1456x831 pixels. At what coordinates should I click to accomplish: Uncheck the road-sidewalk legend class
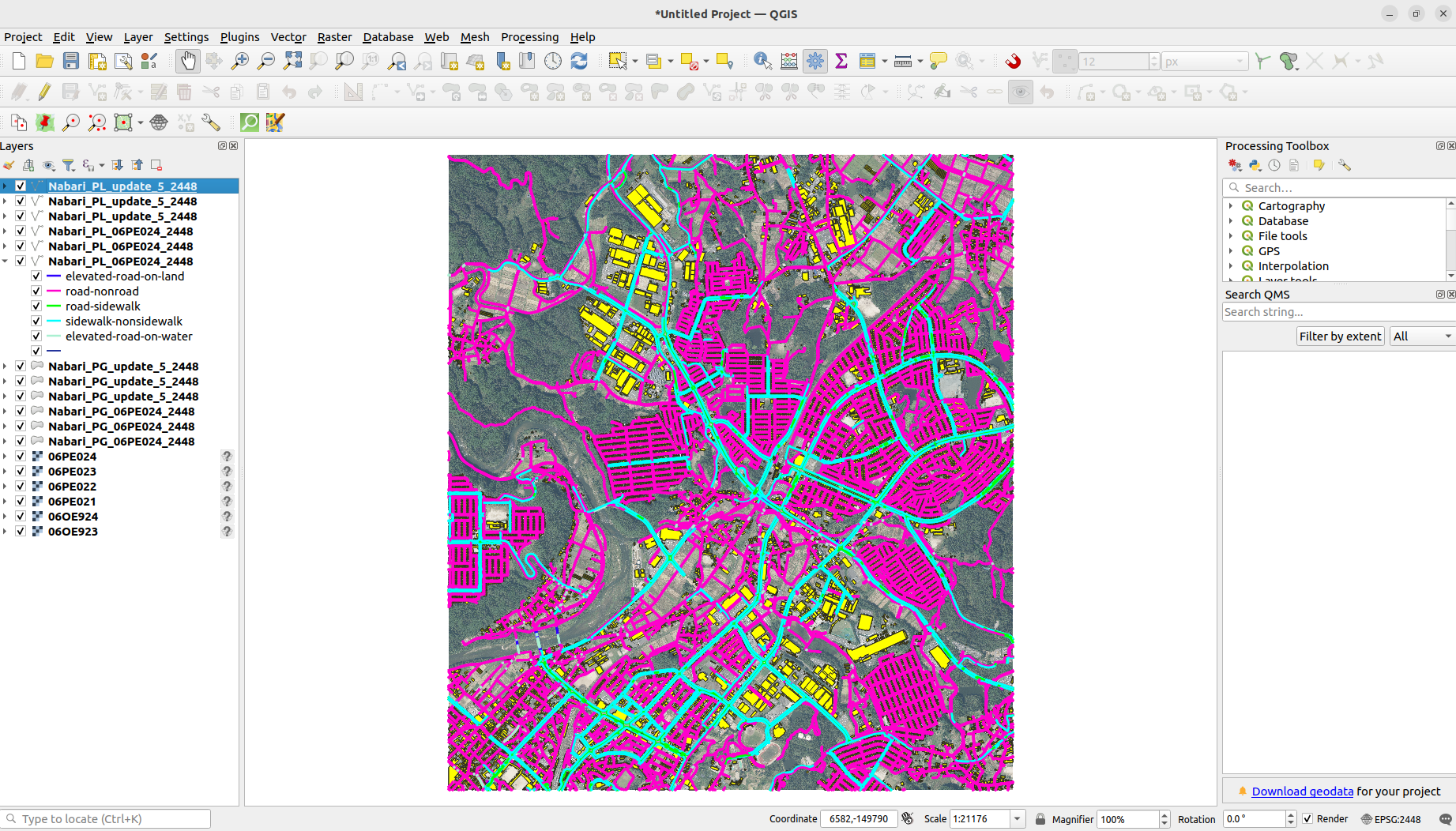pyautogui.click(x=36, y=306)
